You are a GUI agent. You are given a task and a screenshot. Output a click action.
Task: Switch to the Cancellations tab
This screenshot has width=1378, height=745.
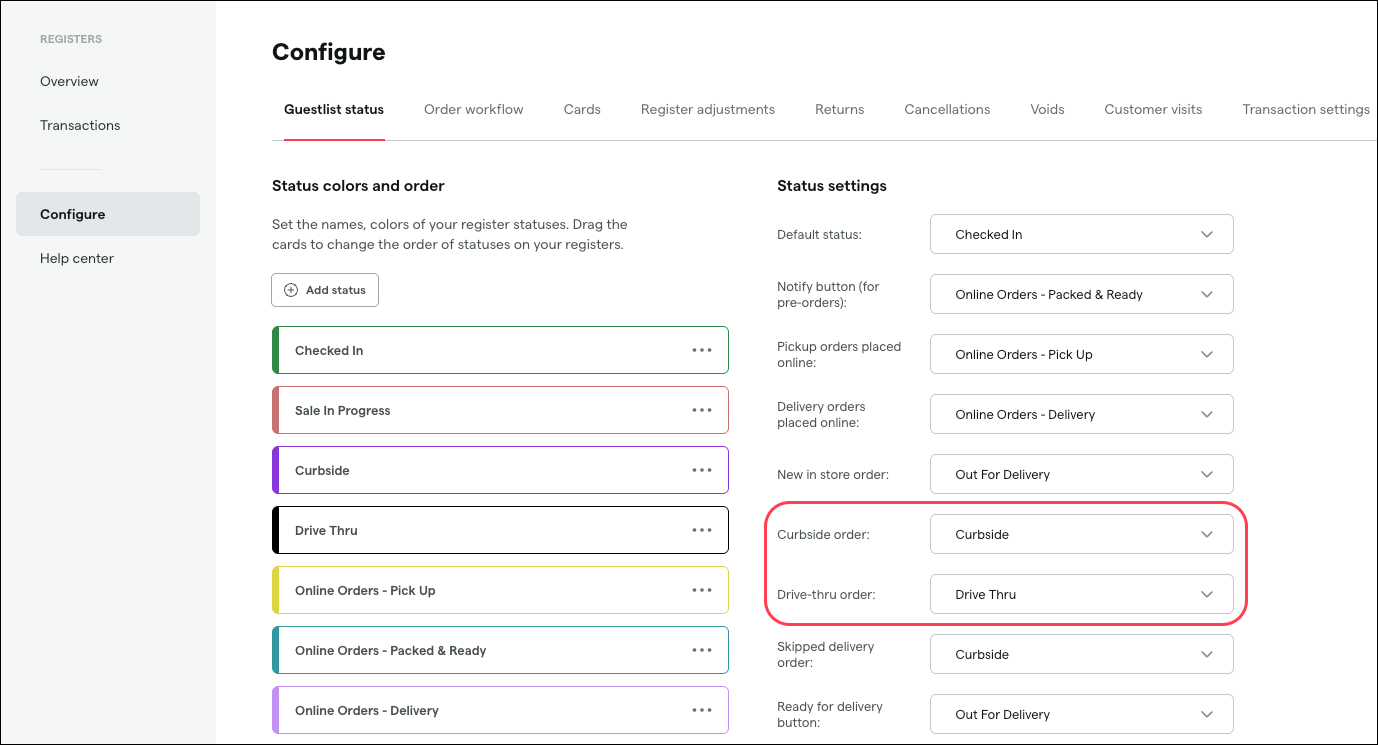(x=947, y=109)
